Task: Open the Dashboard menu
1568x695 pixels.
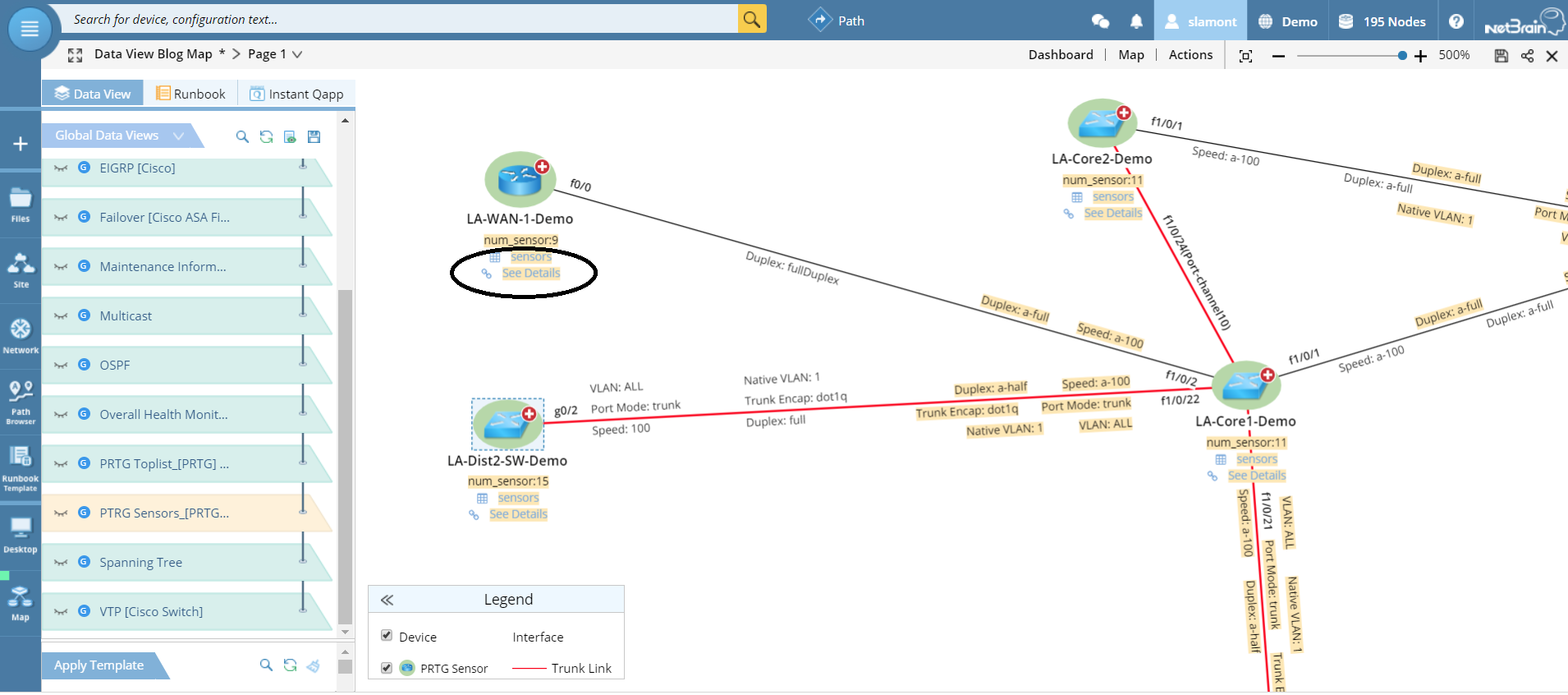Action: point(1061,55)
